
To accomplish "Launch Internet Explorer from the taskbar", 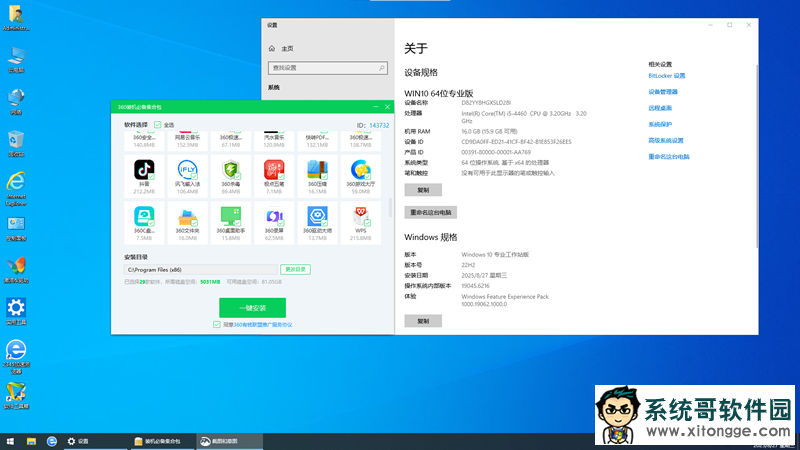I will pos(52,441).
